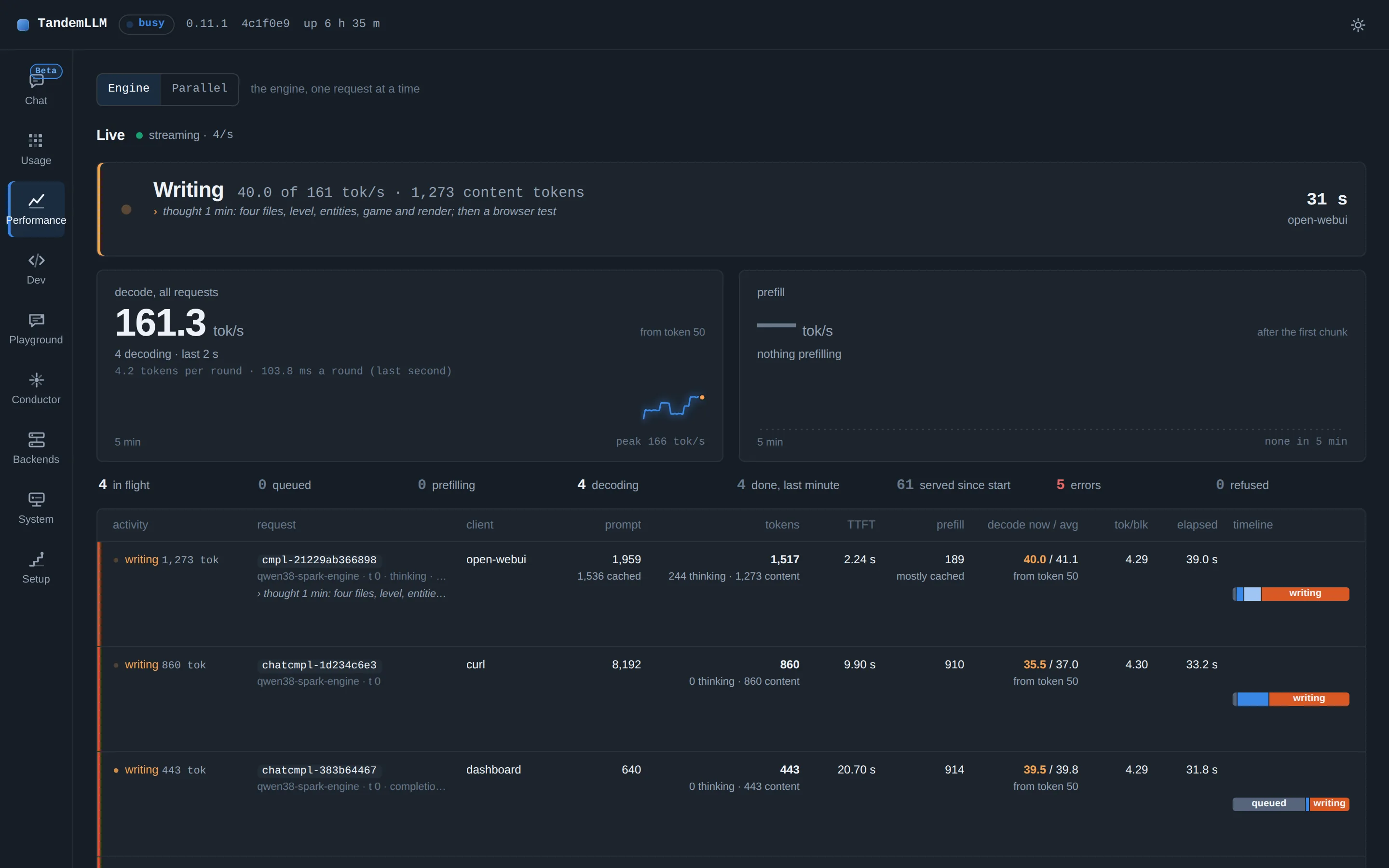Click the open-webui timeline writing bar
1389x868 pixels.
tap(1305, 594)
